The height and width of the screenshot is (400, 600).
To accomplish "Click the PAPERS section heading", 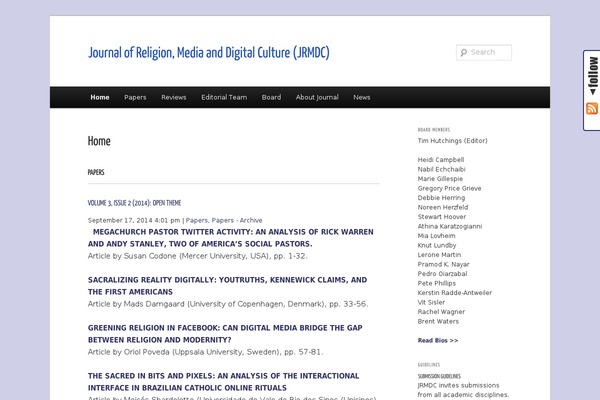I will point(96,172).
